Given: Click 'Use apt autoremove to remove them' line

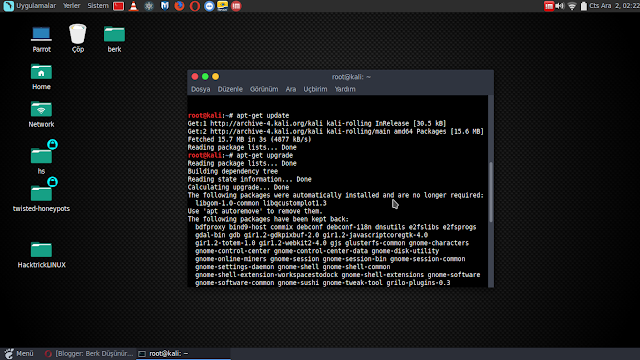Looking at the screenshot, I should (x=255, y=211).
